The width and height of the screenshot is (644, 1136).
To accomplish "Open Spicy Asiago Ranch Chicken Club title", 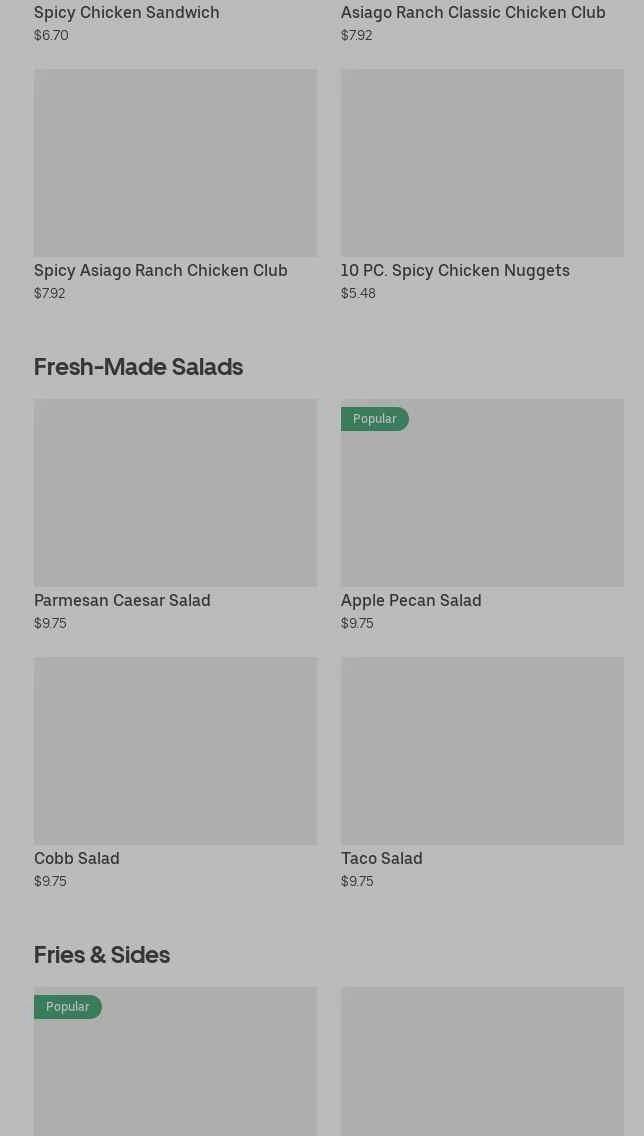I will (x=161, y=270).
